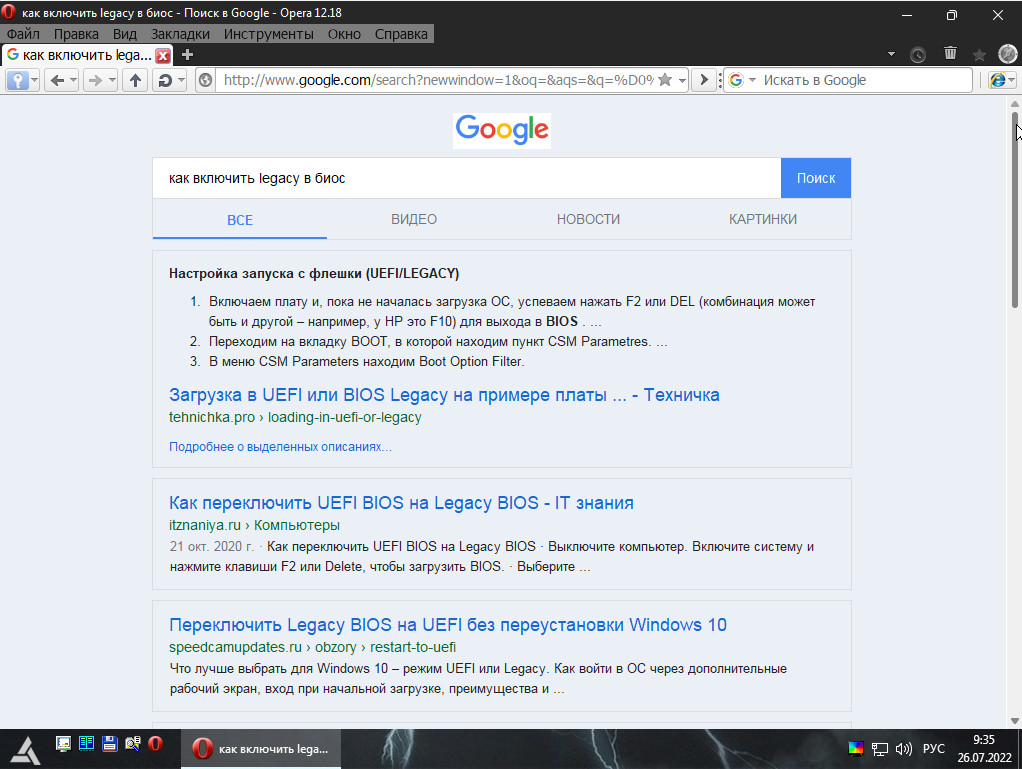
Task: Open in Internet Explorer icon
Action: pyautogui.click(x=997, y=80)
